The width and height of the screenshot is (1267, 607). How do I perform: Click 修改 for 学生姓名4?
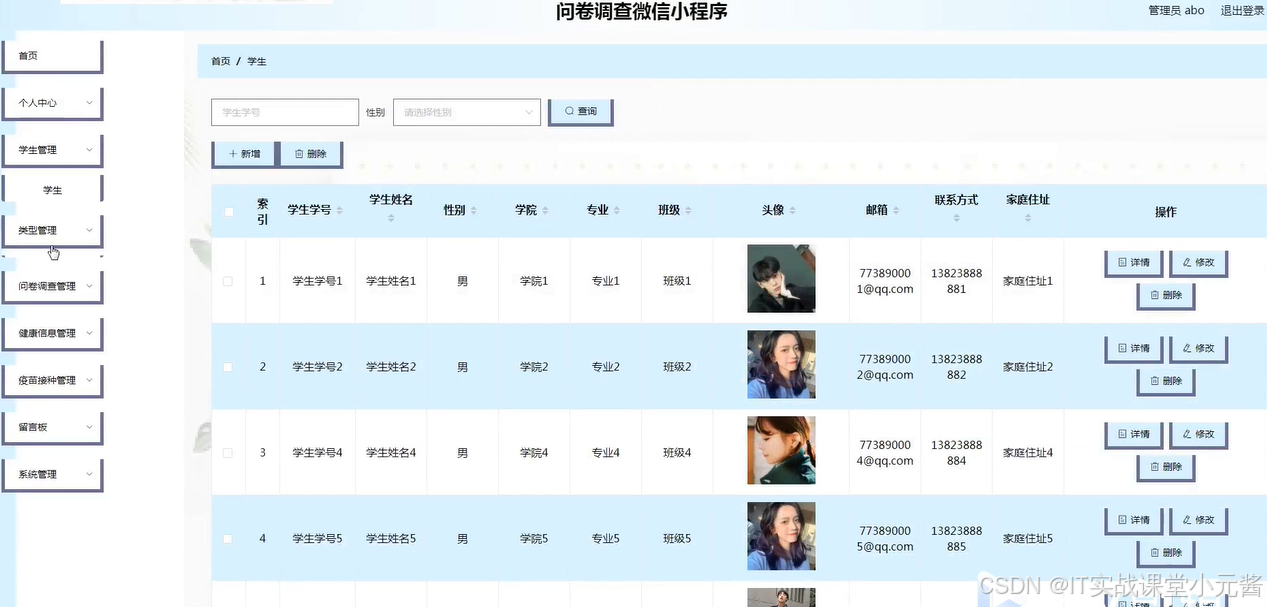tap(1198, 435)
